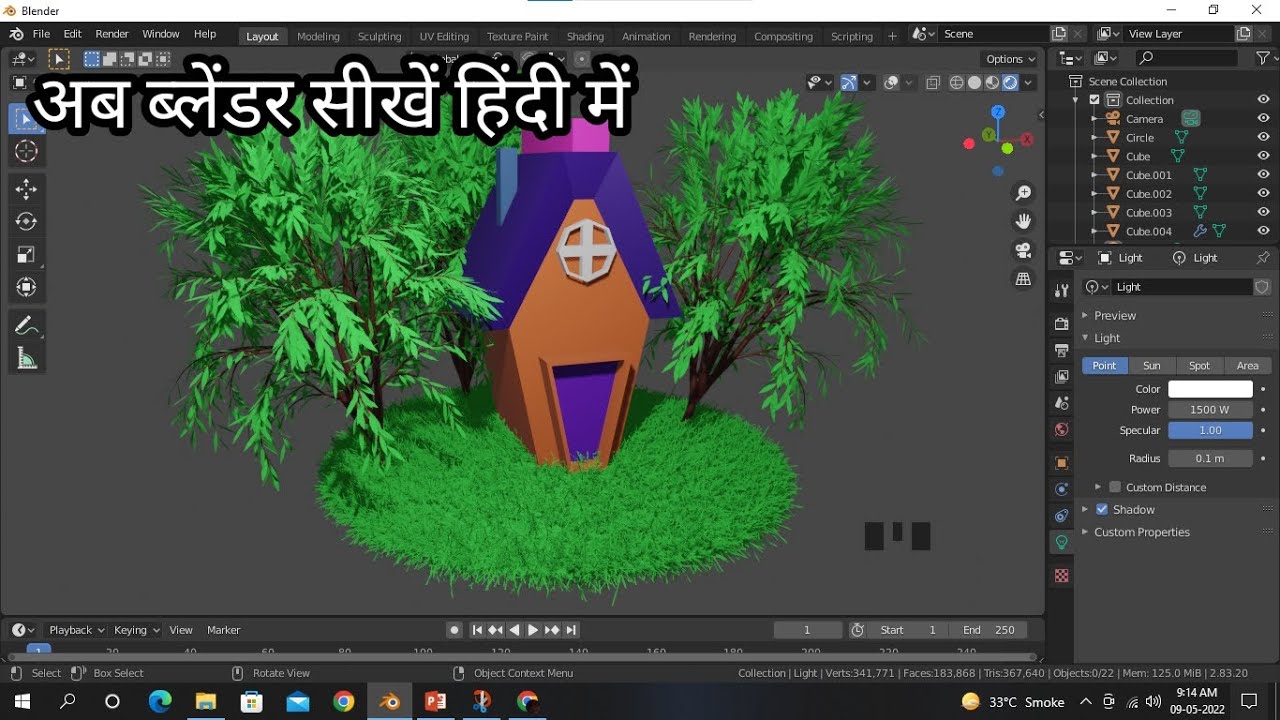The height and width of the screenshot is (720, 1280).
Task: Click the Specular slider field
Action: click(x=1210, y=430)
